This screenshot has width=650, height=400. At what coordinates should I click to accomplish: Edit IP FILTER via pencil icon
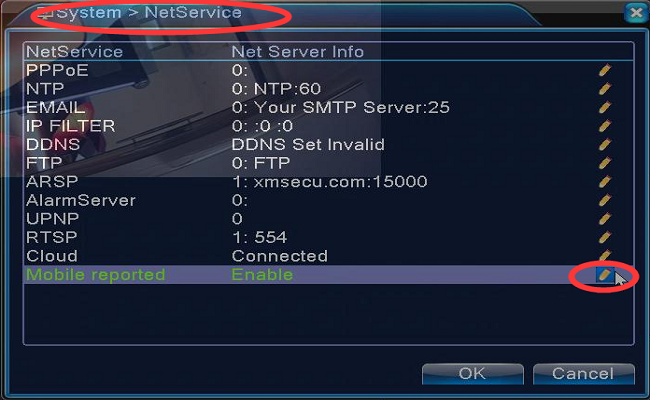605,126
